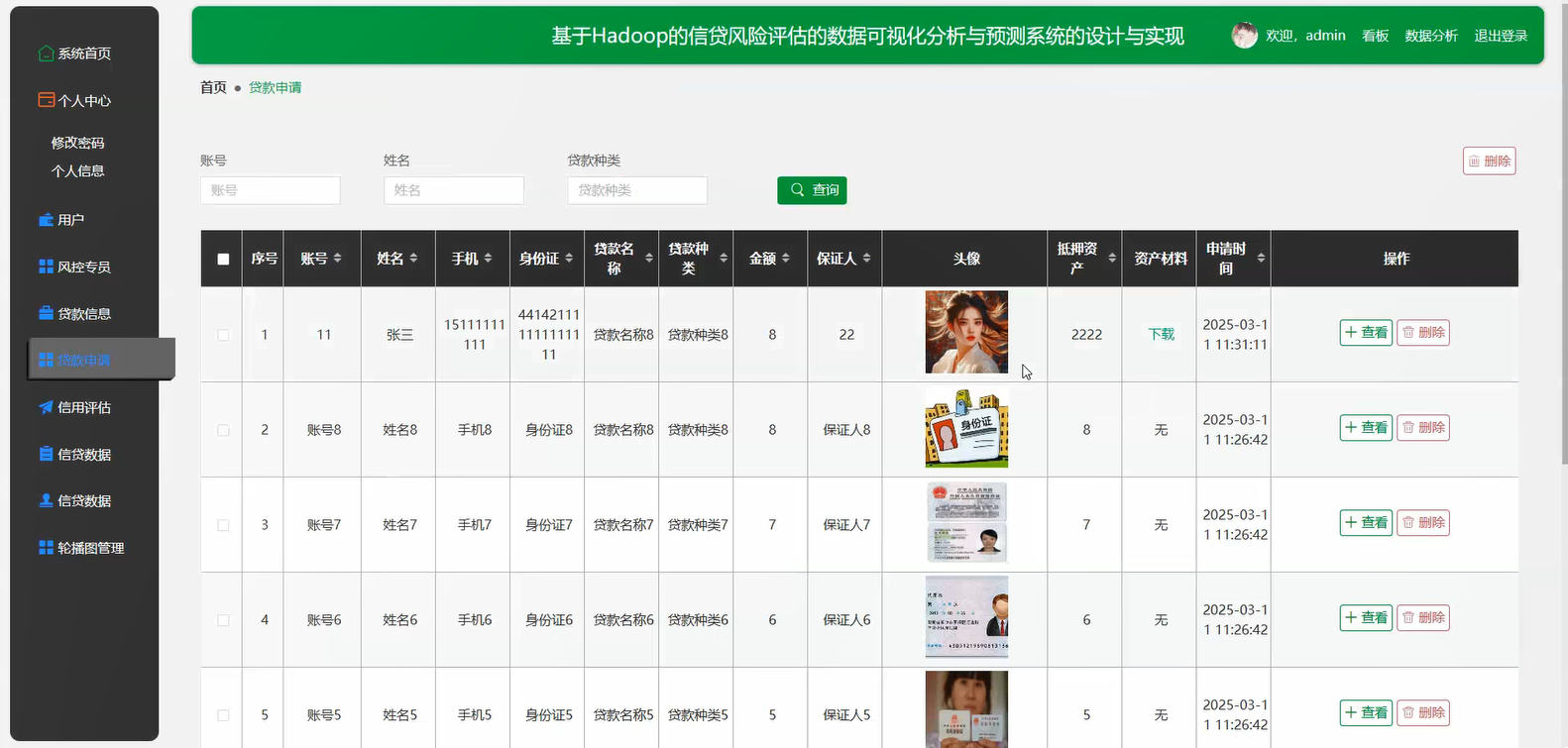Open 个人信息 submenu item

point(77,170)
